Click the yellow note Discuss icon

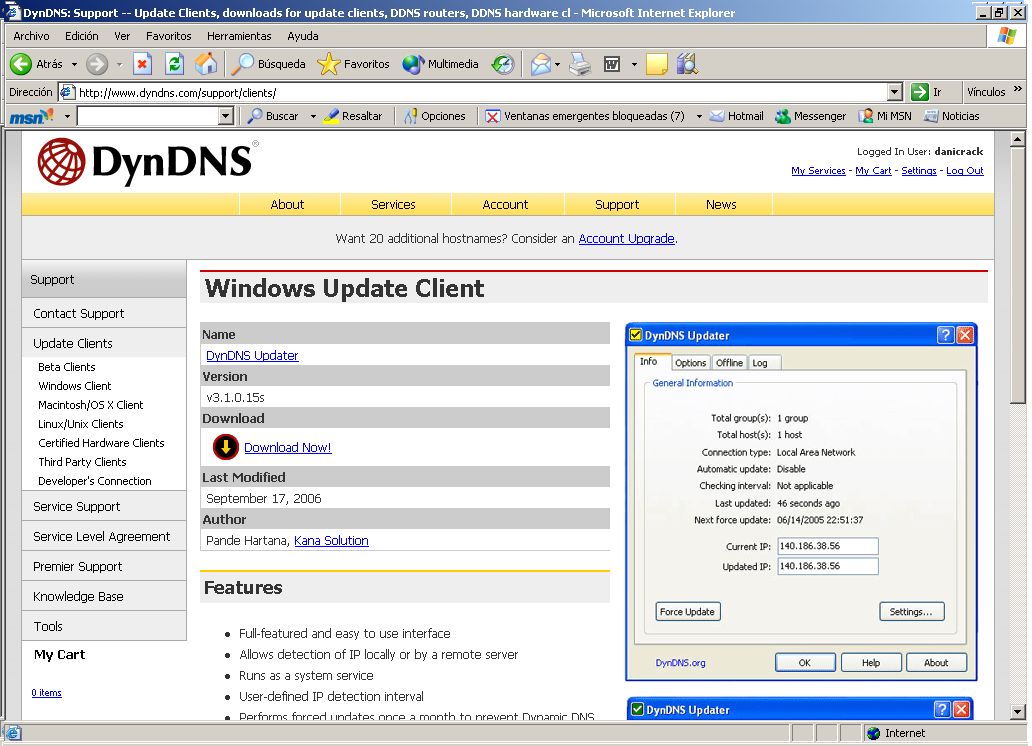point(656,64)
